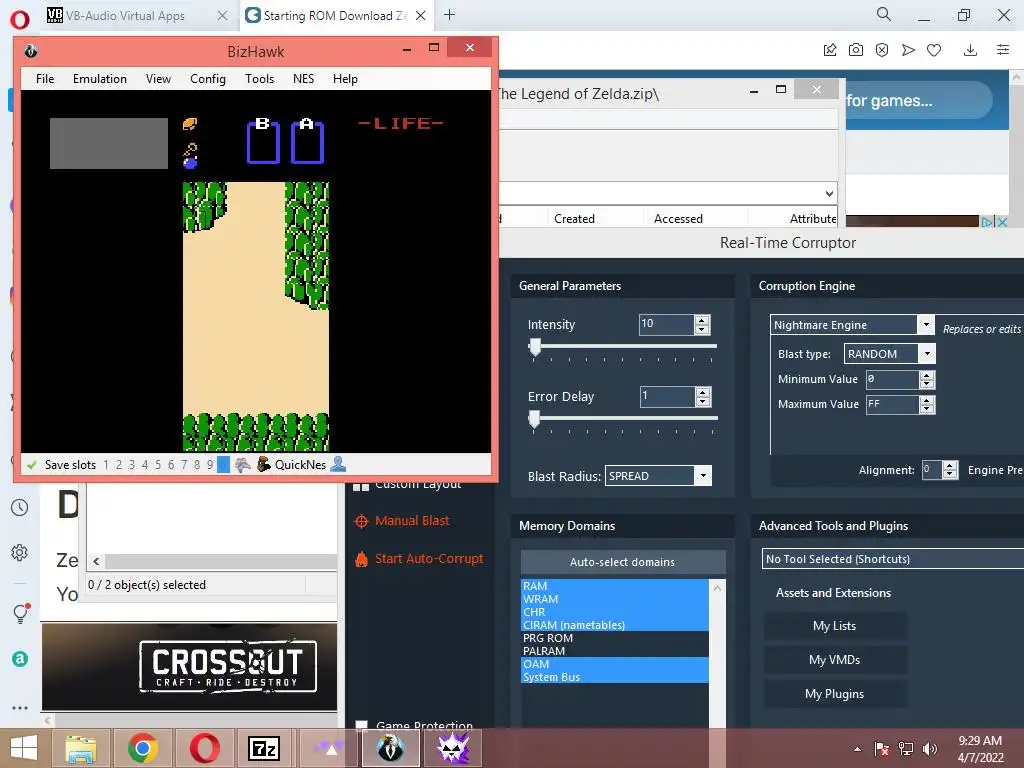This screenshot has height=768, width=1024.
Task: Open BizHawk View menu
Action: [x=158, y=78]
